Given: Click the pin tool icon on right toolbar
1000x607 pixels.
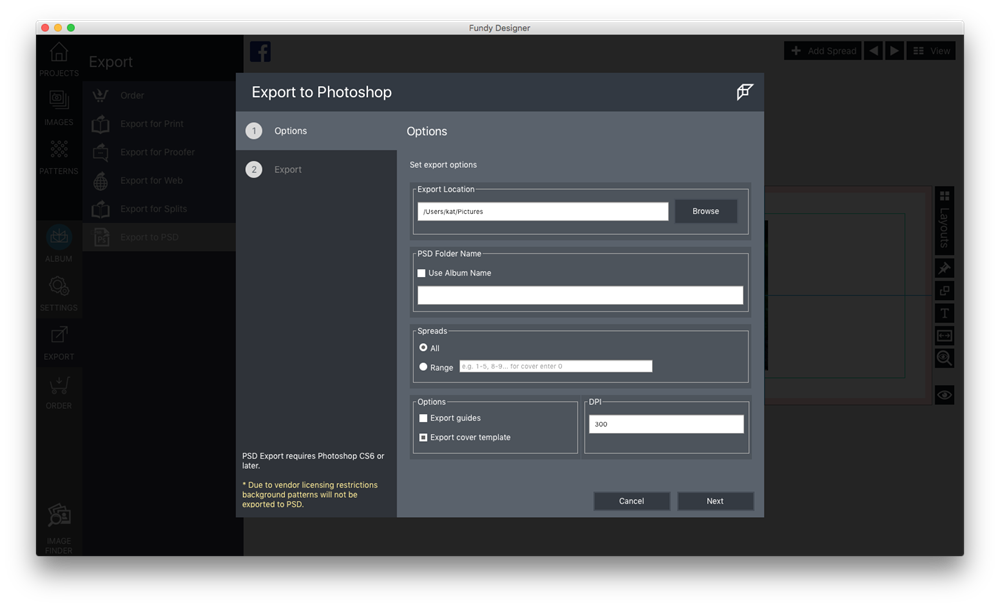Looking at the screenshot, I should pos(945,268).
